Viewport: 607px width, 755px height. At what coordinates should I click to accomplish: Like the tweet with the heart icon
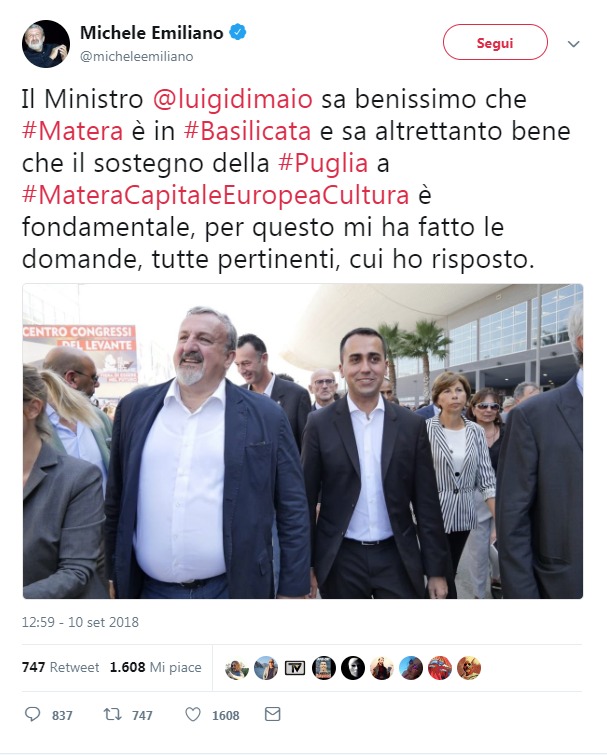click(193, 714)
